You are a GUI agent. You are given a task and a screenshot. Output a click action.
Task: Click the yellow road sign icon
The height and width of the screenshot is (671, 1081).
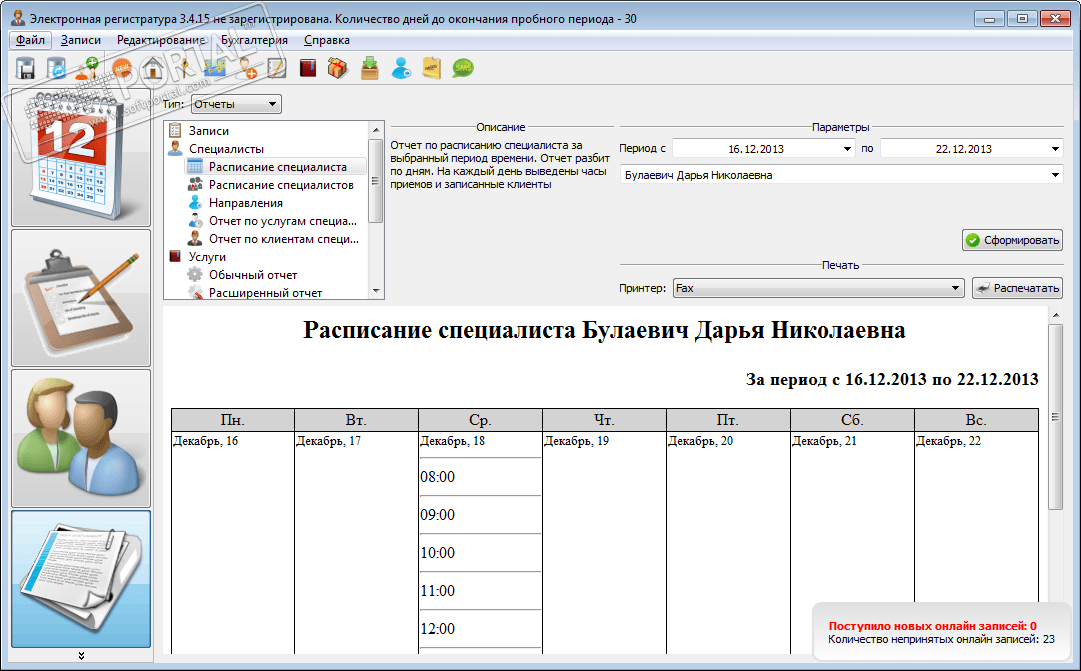tap(183, 68)
